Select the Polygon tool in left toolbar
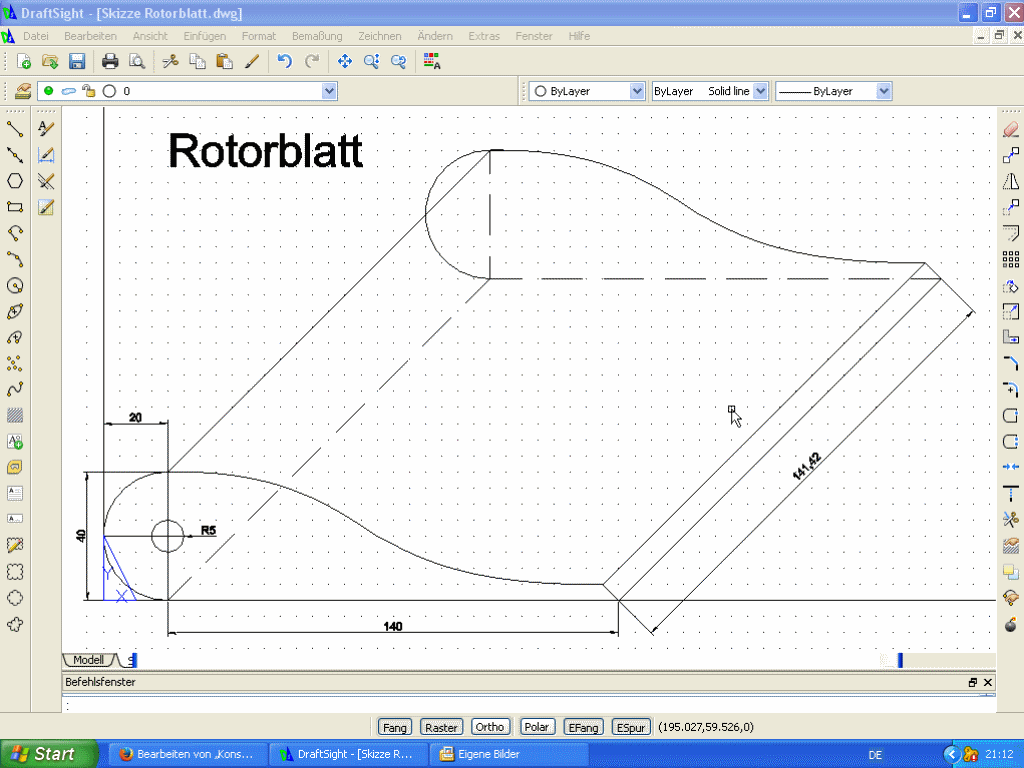The width and height of the screenshot is (1024, 768). tap(15, 181)
